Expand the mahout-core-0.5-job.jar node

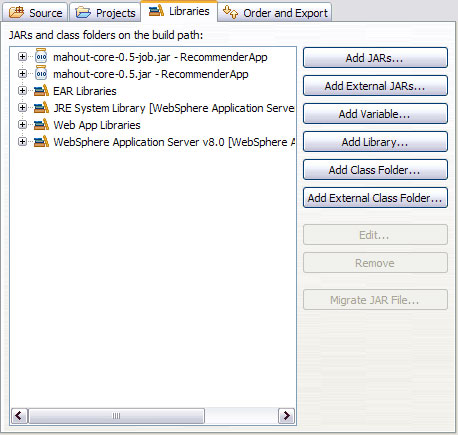tap(22, 57)
